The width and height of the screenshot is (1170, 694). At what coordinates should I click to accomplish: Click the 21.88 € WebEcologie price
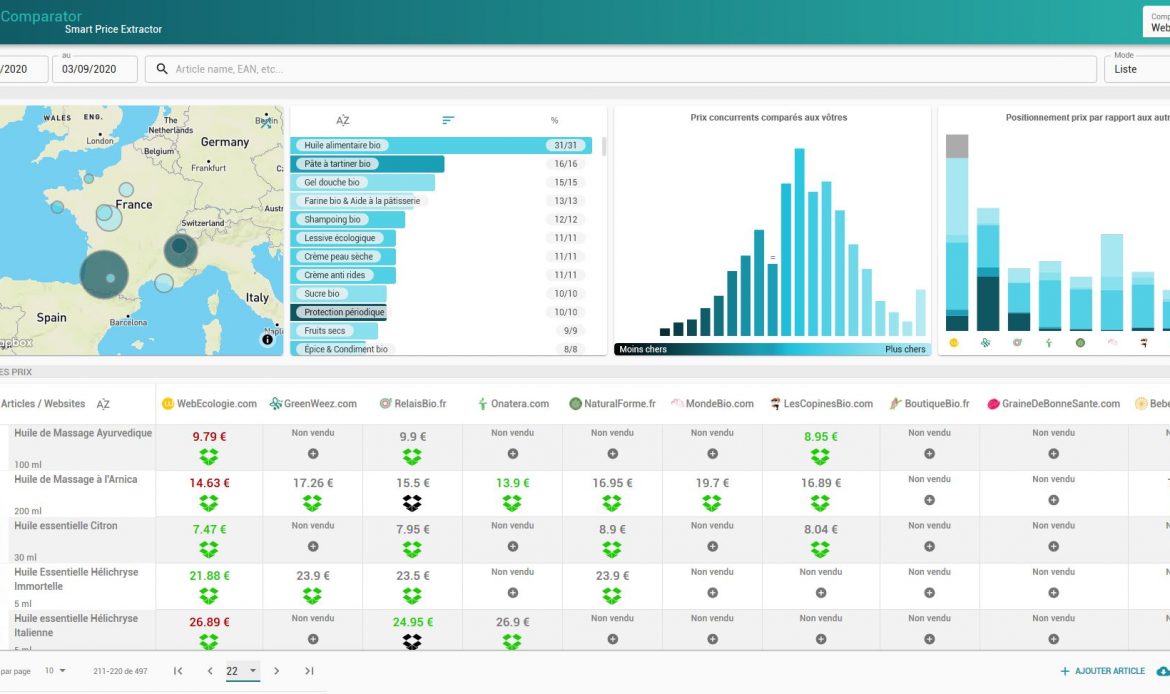point(209,575)
